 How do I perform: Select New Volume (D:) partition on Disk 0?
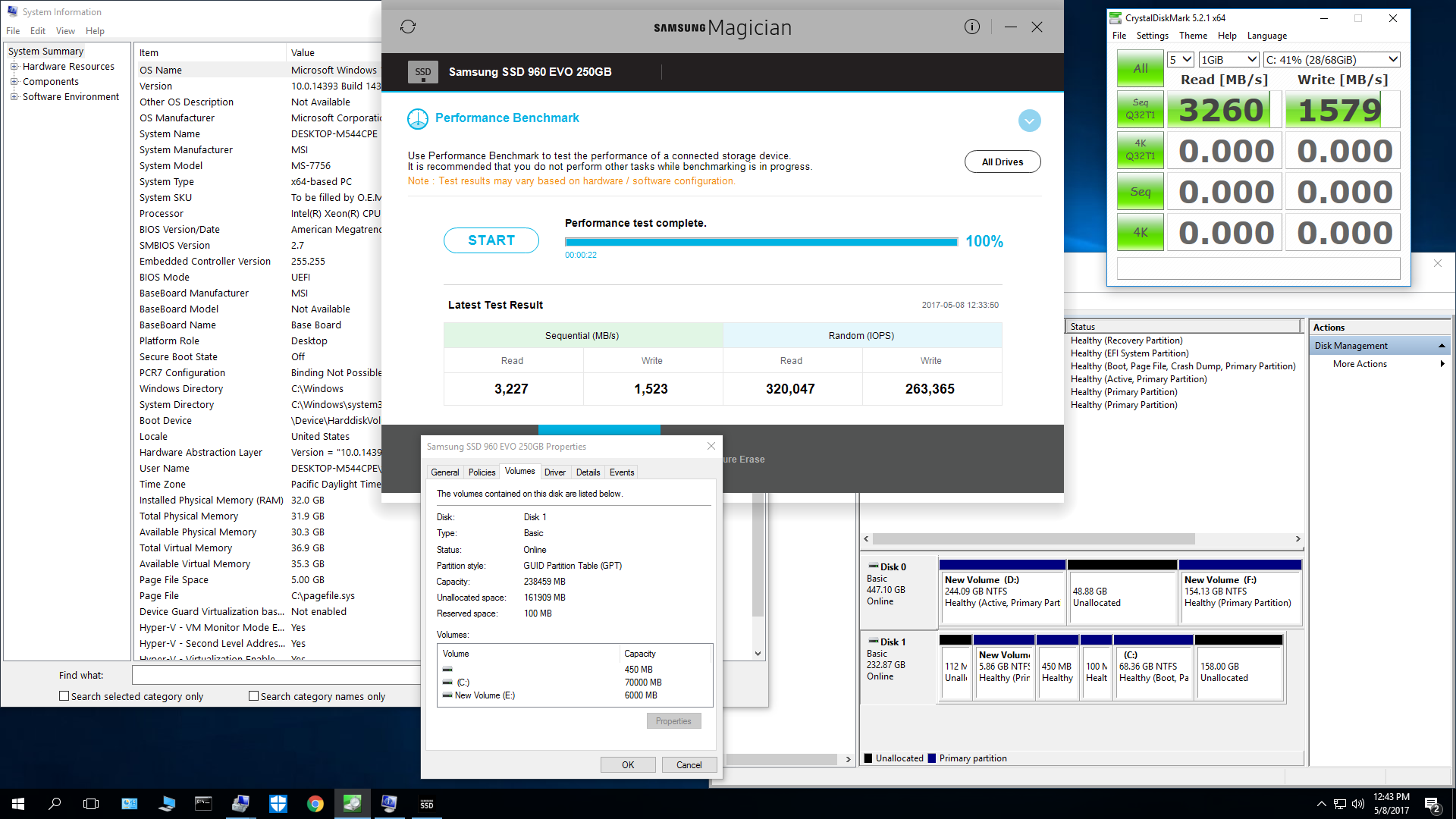[1003, 591]
